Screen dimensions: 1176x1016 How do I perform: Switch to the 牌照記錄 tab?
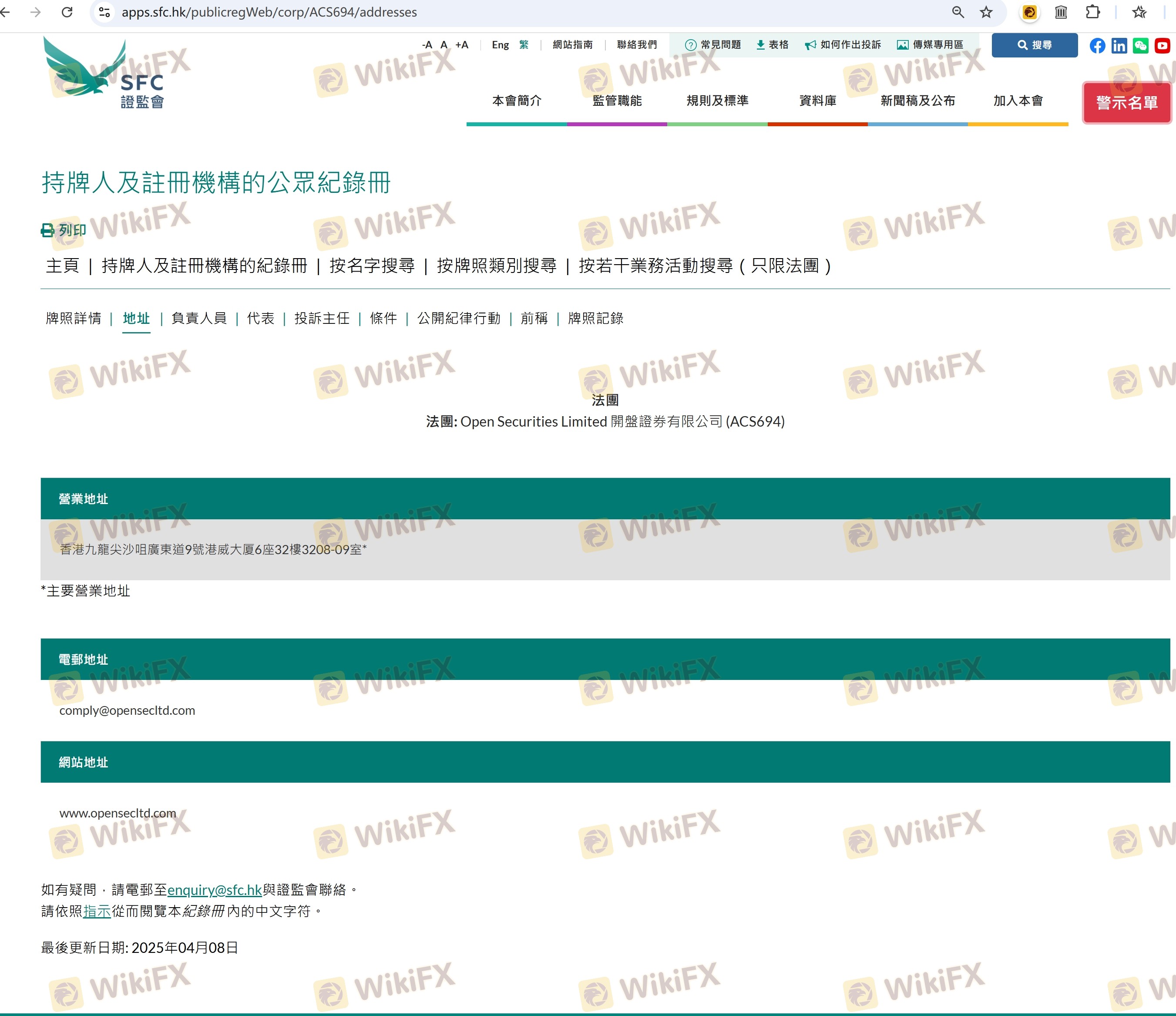(x=596, y=318)
